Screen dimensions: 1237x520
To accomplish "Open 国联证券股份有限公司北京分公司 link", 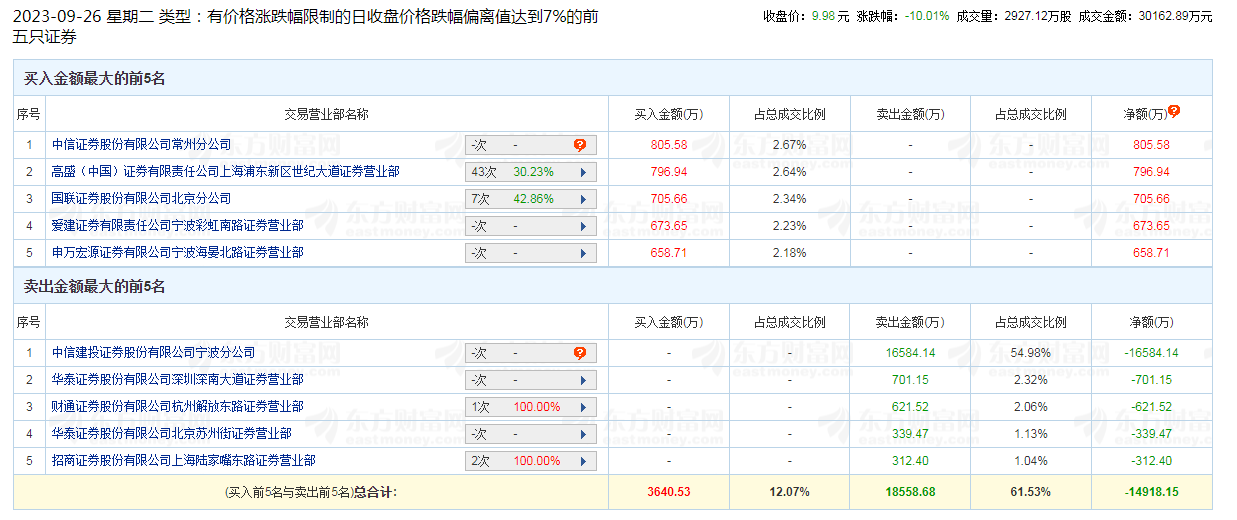I will (141, 199).
